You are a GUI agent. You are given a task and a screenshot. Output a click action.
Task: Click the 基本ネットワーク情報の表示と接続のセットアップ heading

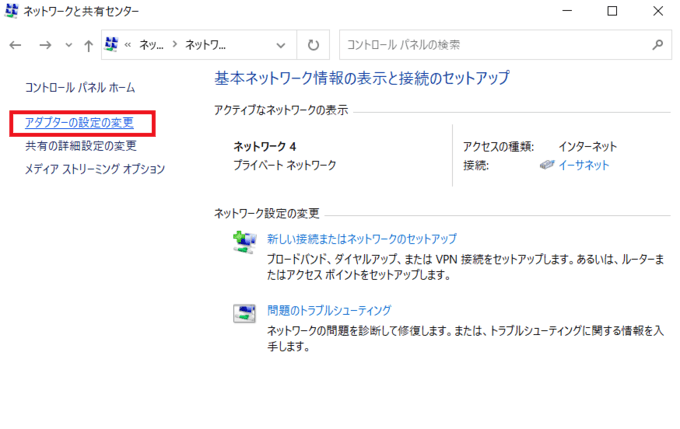click(362, 78)
